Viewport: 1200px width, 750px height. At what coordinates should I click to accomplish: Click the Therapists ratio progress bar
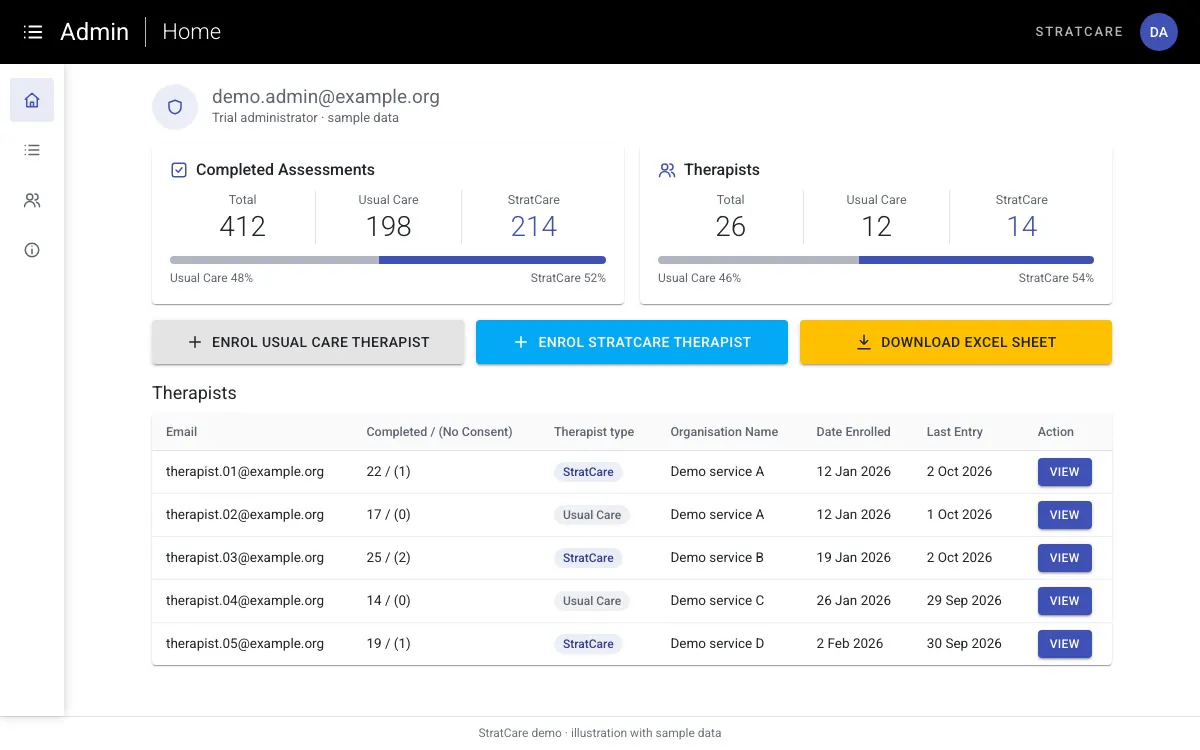coord(876,260)
